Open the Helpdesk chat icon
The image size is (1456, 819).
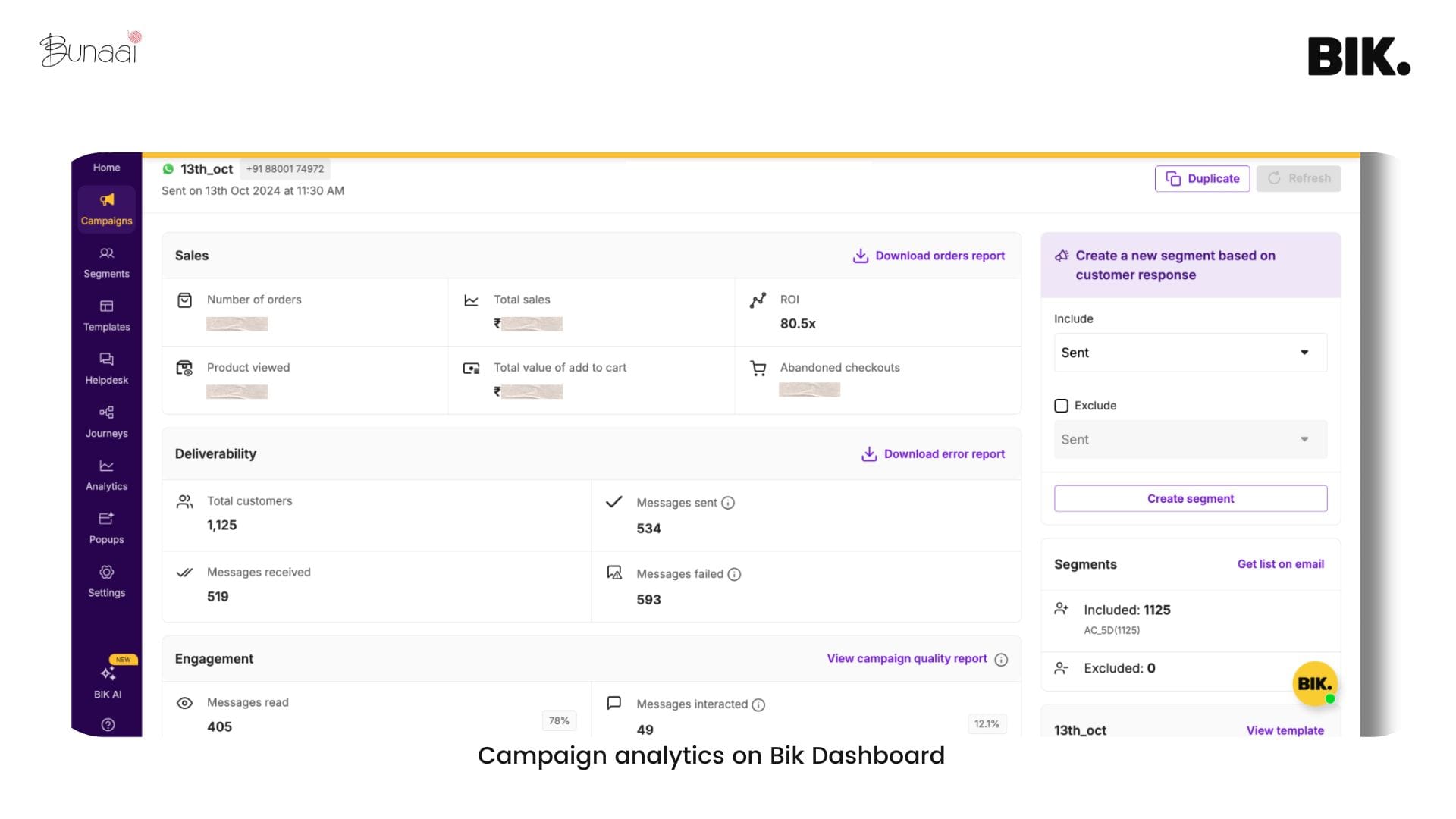tap(106, 359)
